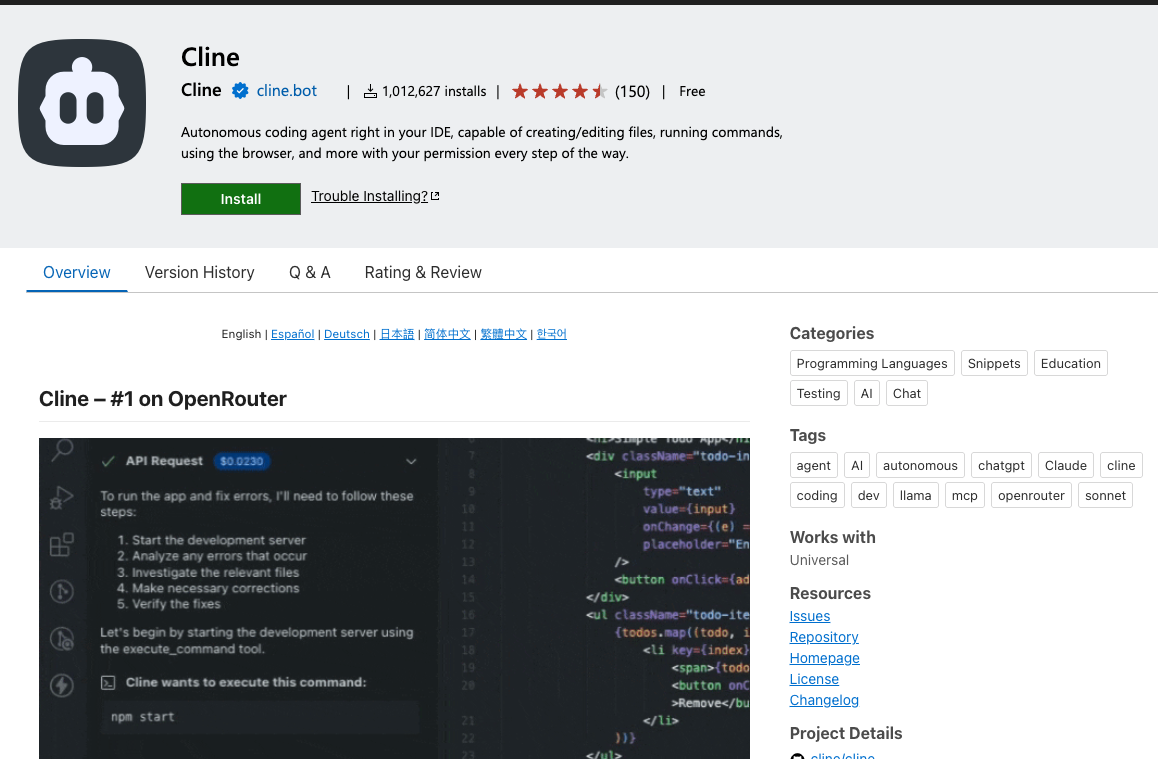Image resolution: width=1158 pixels, height=759 pixels.
Task: Click the openrouter tag
Action: pos(1031,495)
